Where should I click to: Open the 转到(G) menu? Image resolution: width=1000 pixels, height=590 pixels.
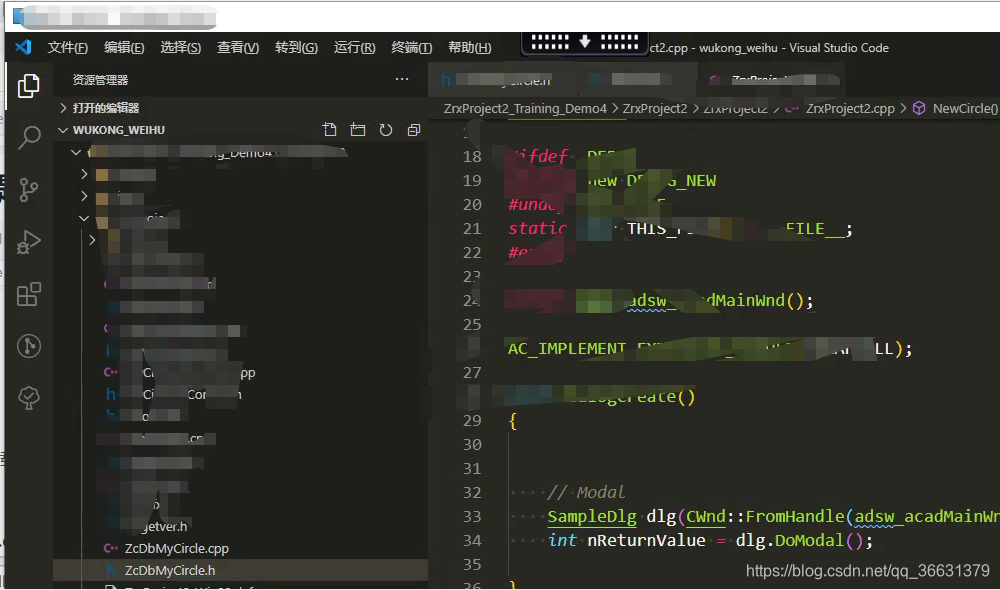[296, 48]
